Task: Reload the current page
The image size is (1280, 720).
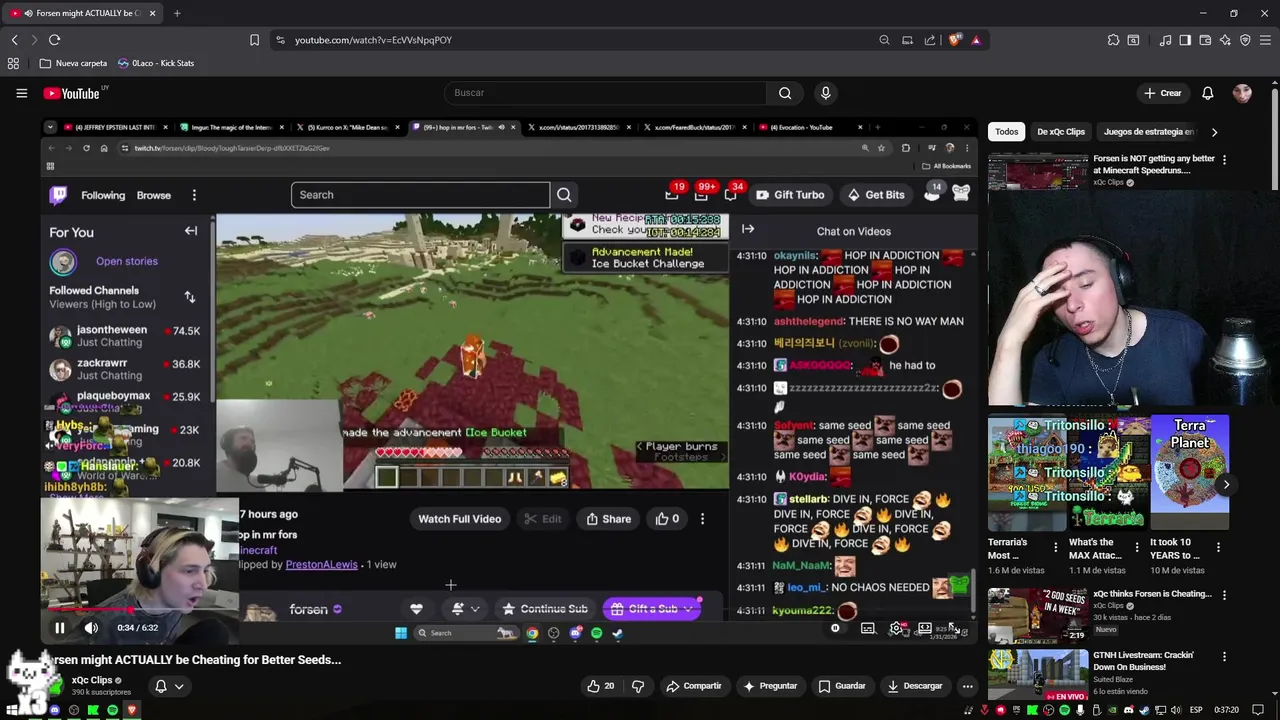Action: coord(54,40)
